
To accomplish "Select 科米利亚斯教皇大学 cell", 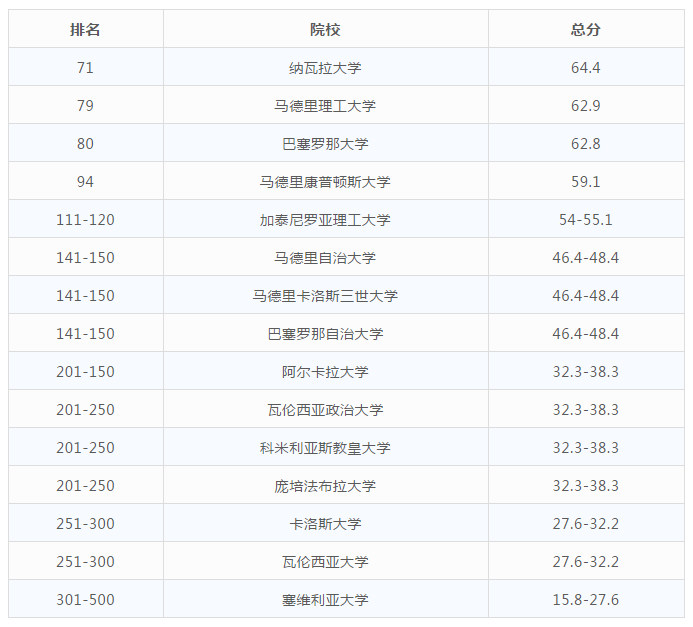I will tap(325, 448).
